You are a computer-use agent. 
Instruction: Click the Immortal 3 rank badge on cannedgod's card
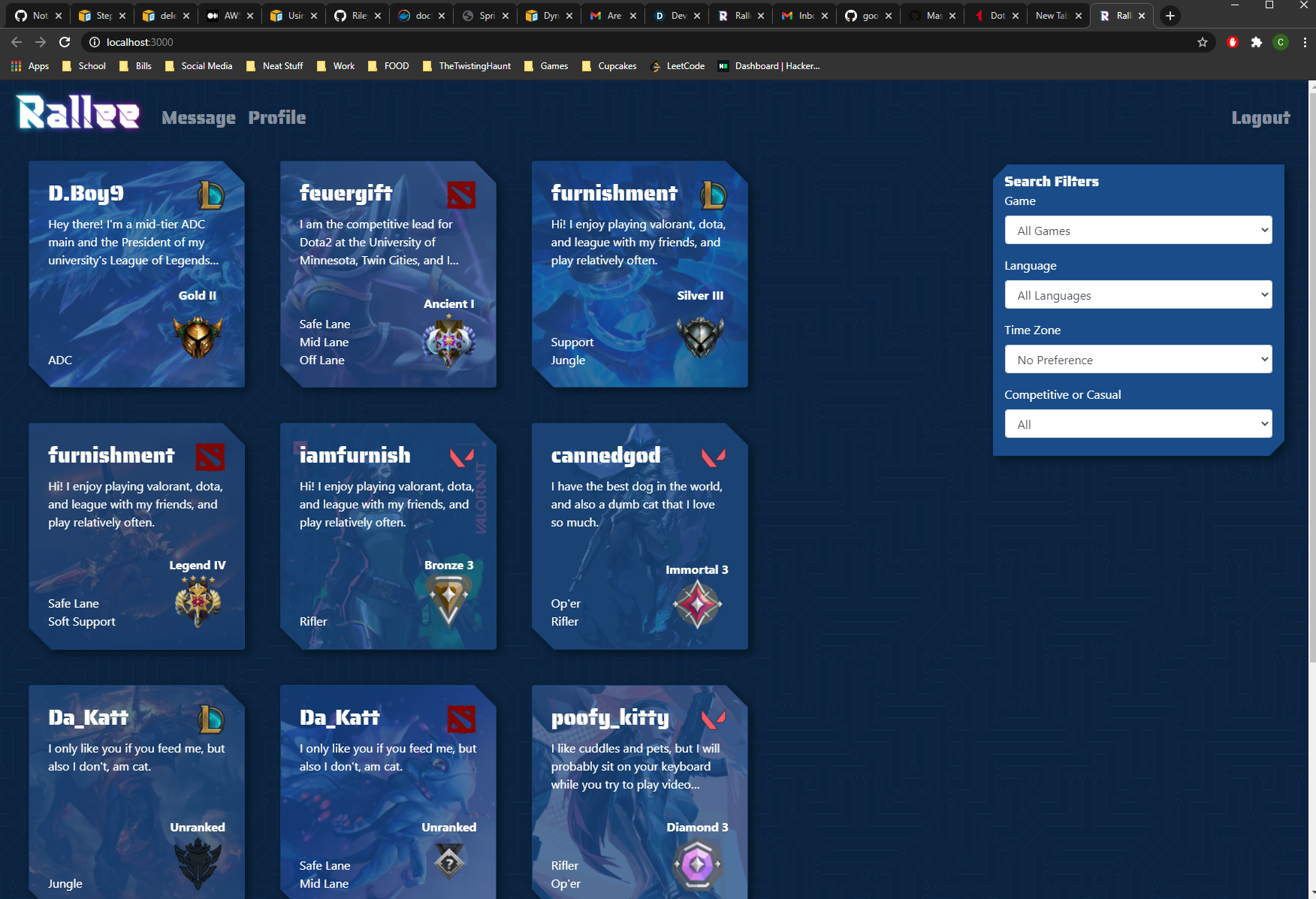697,605
